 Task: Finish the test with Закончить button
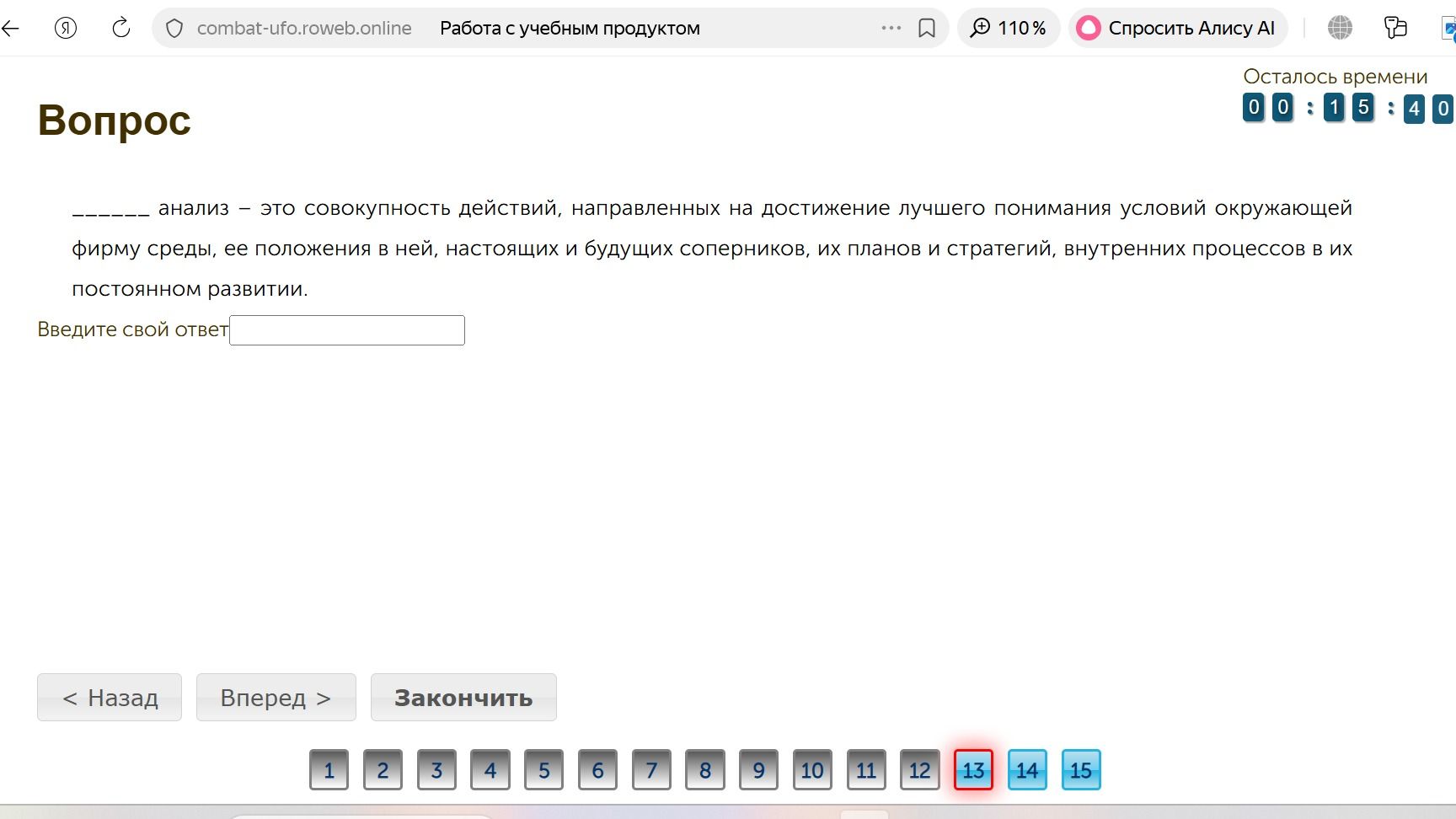click(x=463, y=698)
